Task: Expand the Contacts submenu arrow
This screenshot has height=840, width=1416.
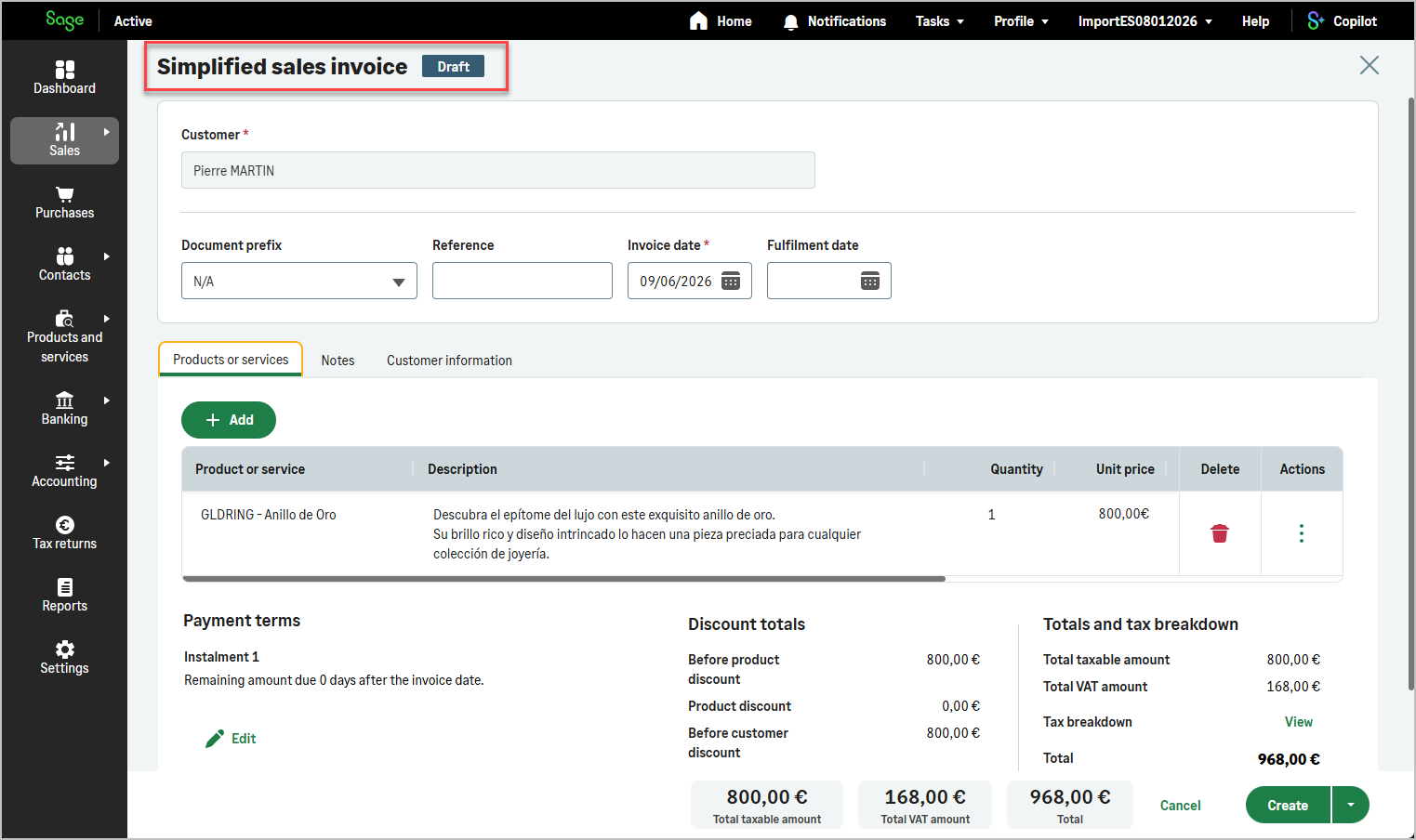Action: (x=107, y=256)
